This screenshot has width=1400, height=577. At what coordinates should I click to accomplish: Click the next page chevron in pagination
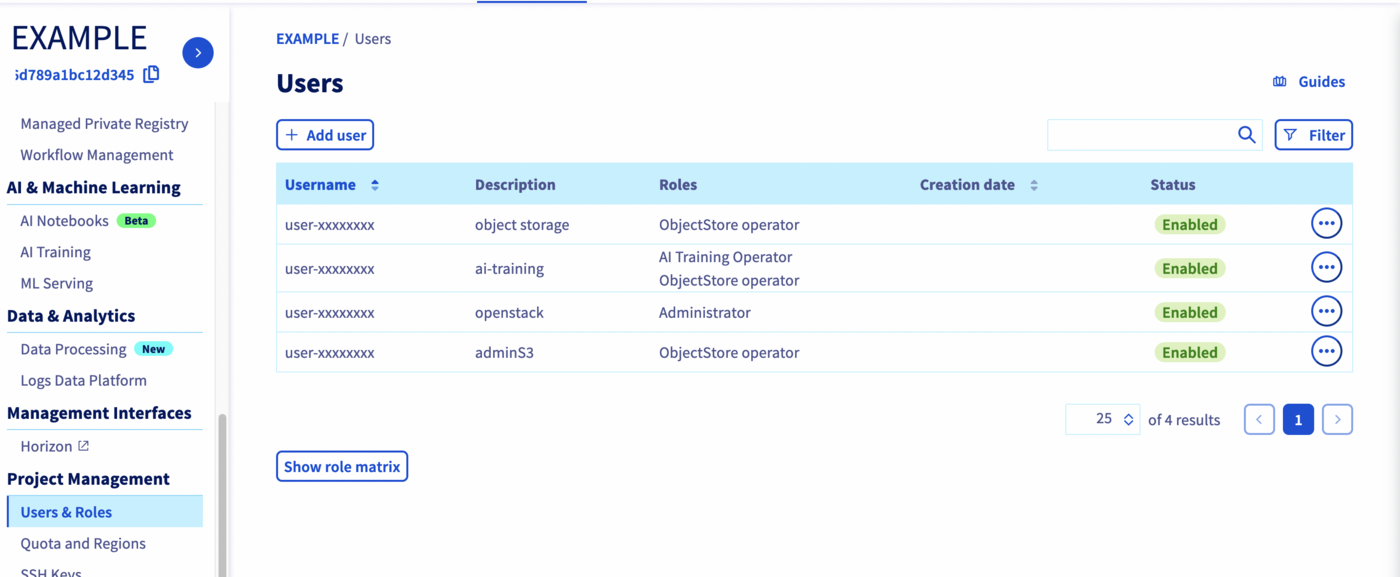tap(1337, 419)
